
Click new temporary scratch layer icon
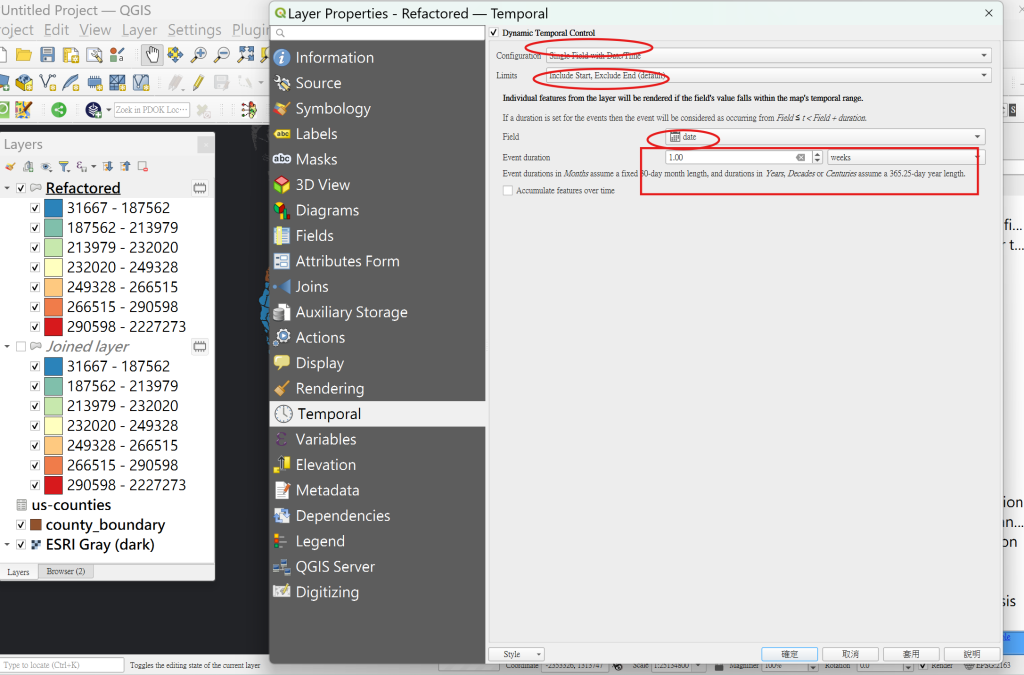(x=95, y=82)
